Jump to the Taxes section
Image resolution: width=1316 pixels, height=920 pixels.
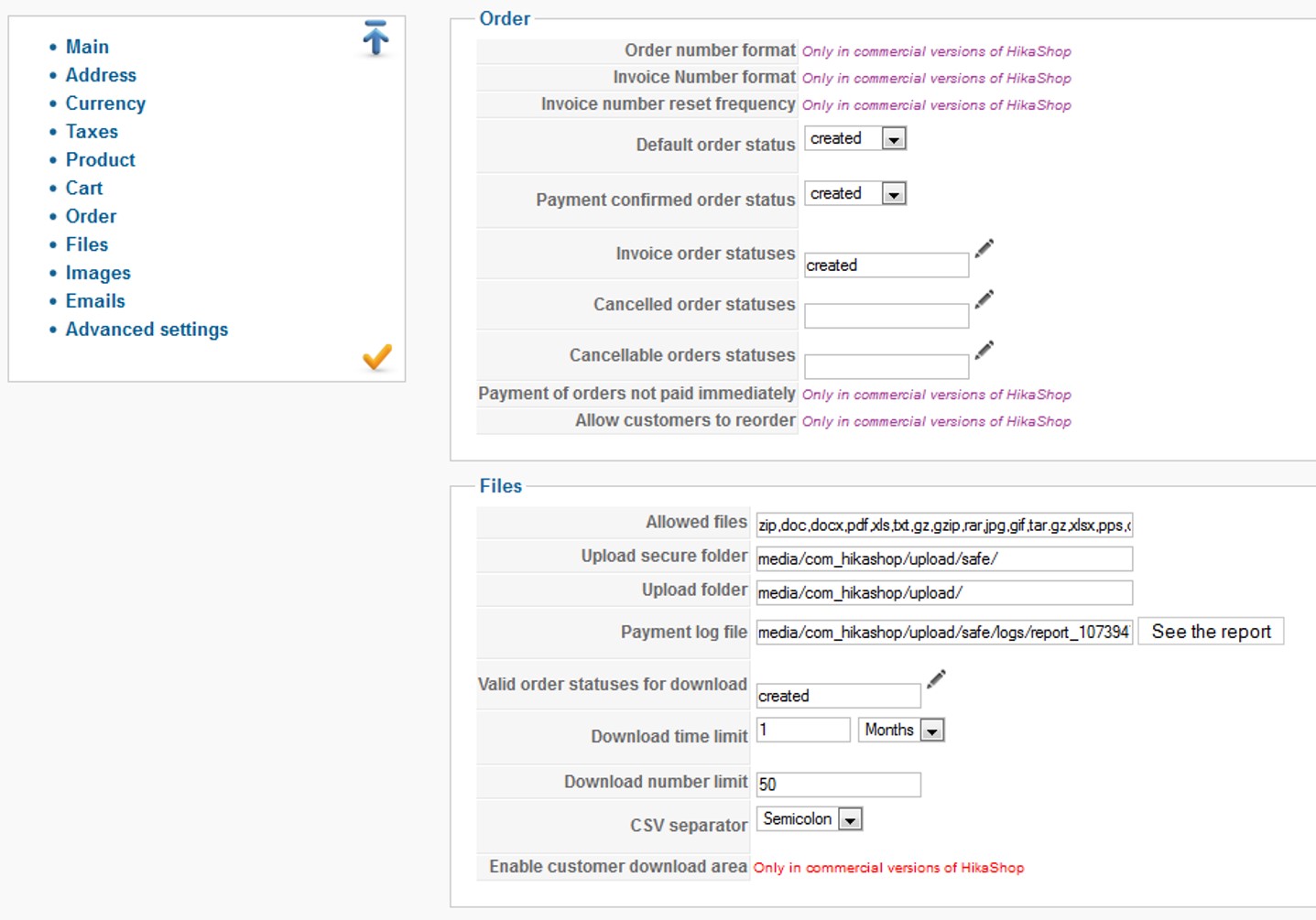click(92, 132)
